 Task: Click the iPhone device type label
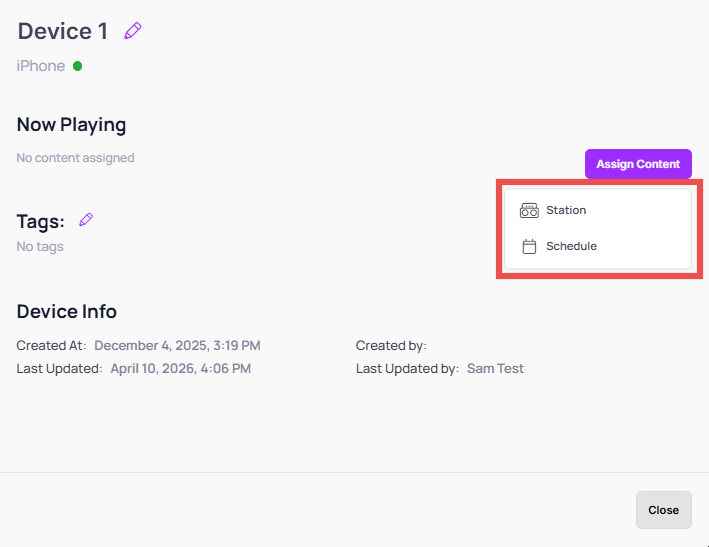click(41, 66)
